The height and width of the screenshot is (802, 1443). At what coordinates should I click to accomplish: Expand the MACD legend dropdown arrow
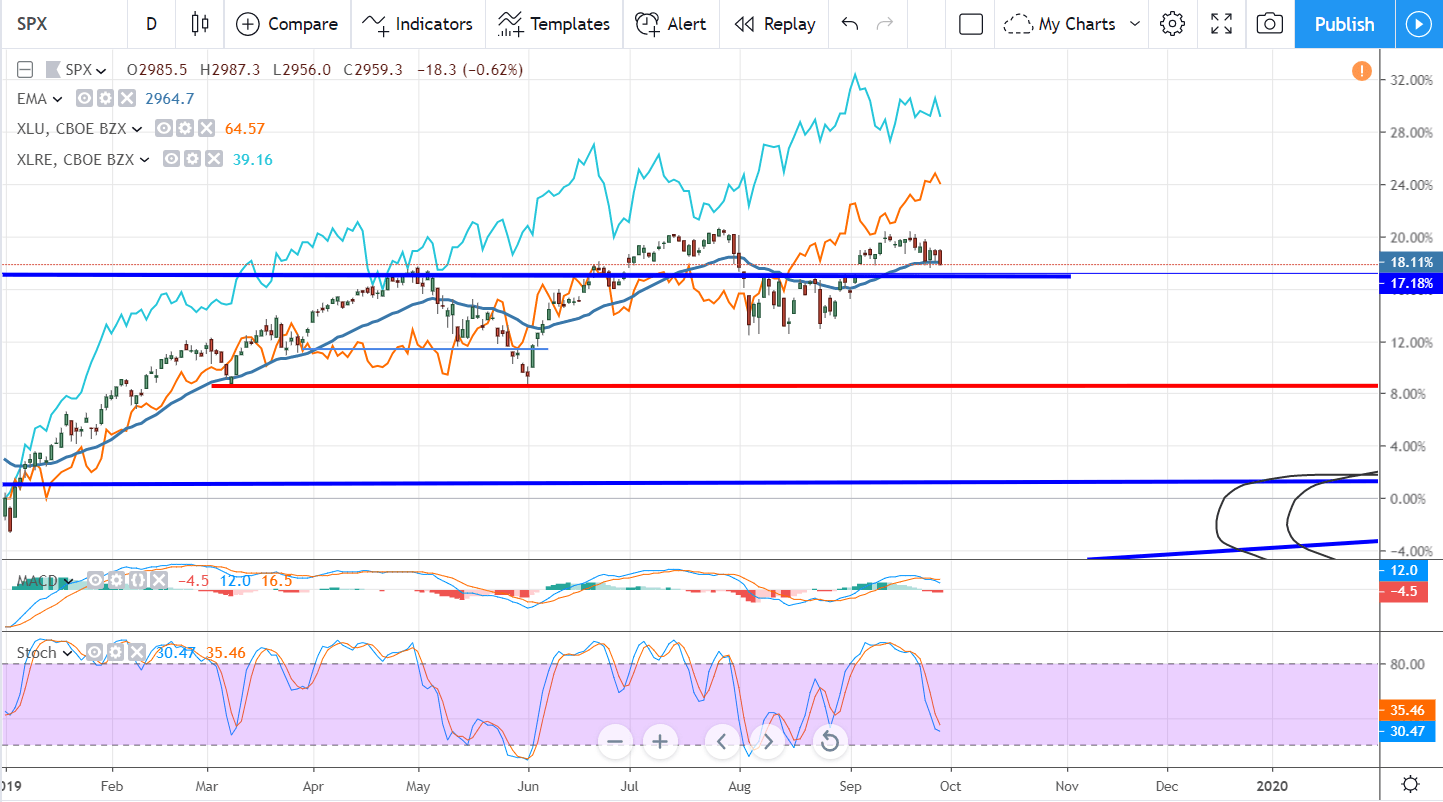(x=67, y=580)
